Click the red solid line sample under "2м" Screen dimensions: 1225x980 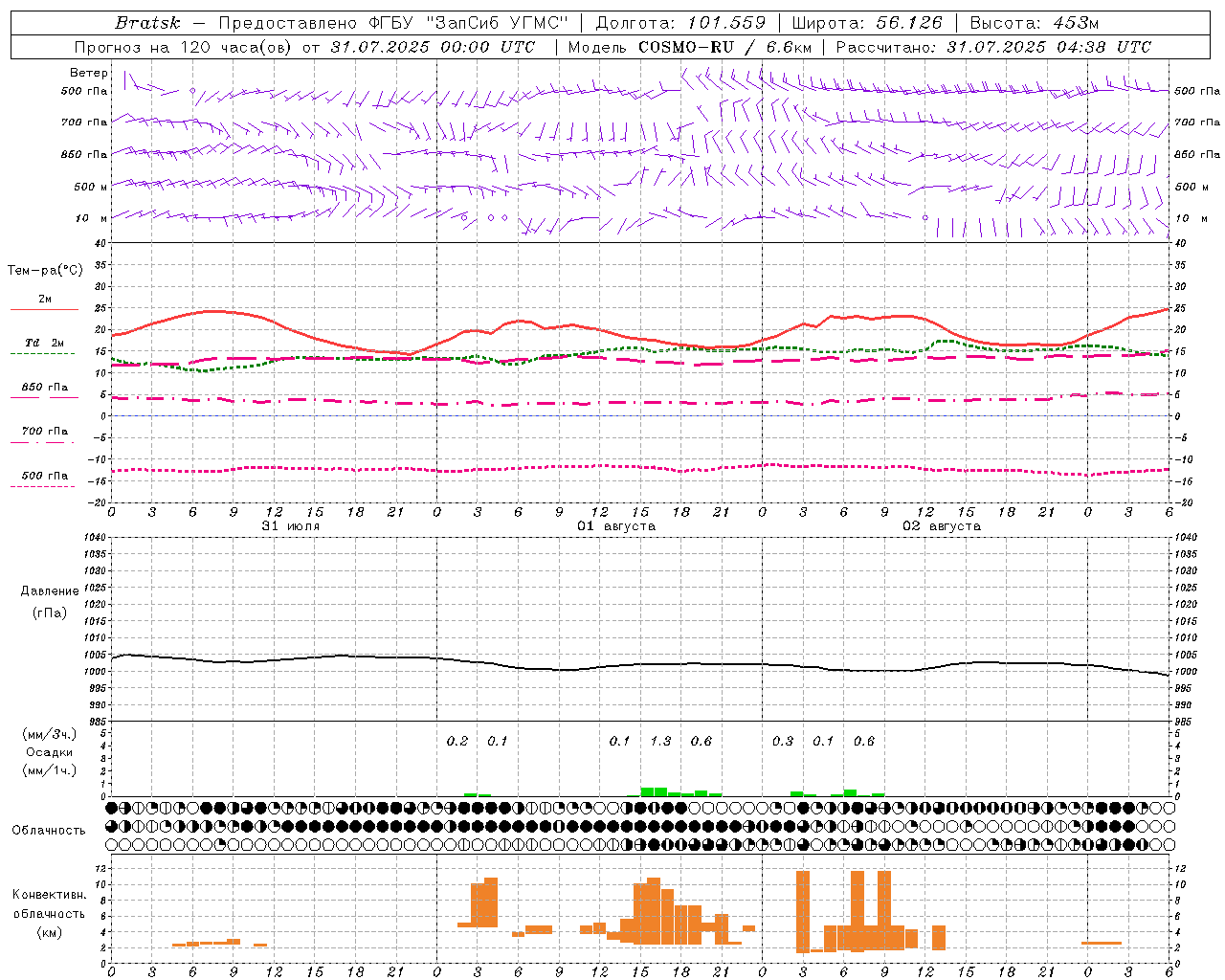[44, 310]
